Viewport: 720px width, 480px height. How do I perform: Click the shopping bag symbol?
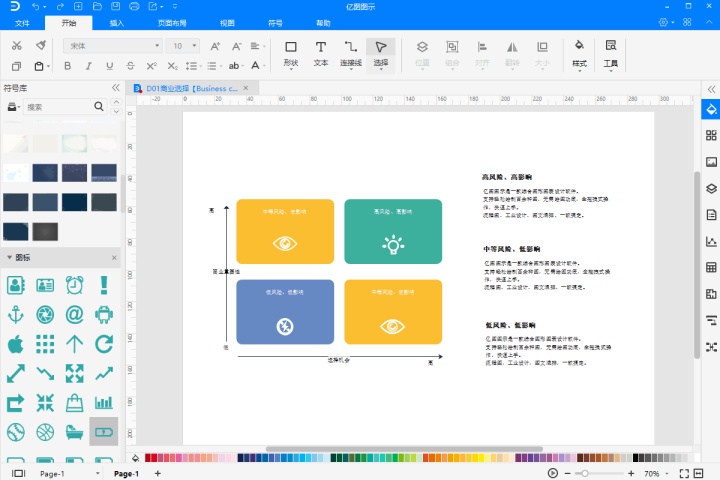pyautogui.click(x=74, y=402)
